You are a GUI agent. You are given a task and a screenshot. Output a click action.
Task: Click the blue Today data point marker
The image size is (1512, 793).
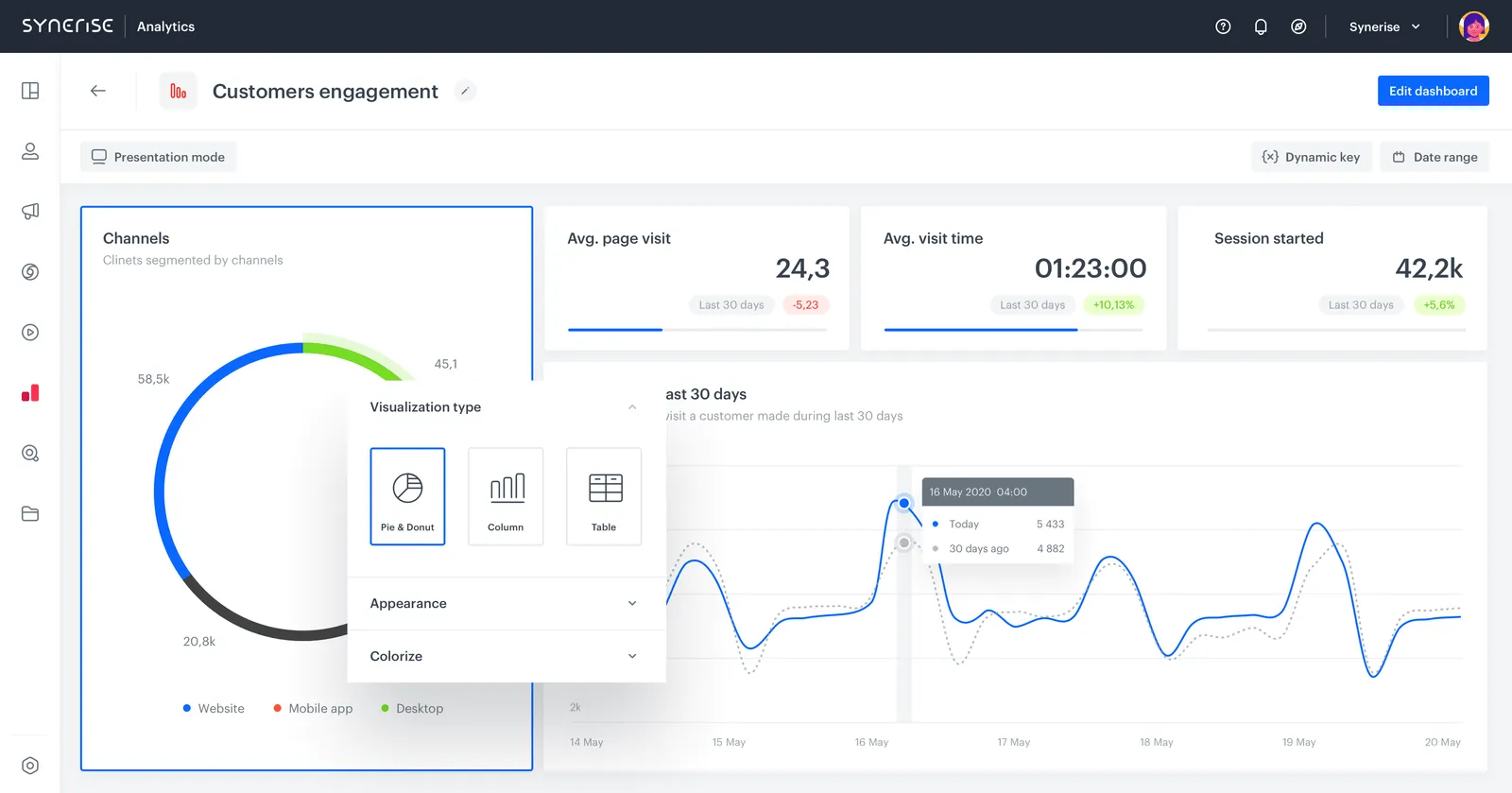click(904, 503)
